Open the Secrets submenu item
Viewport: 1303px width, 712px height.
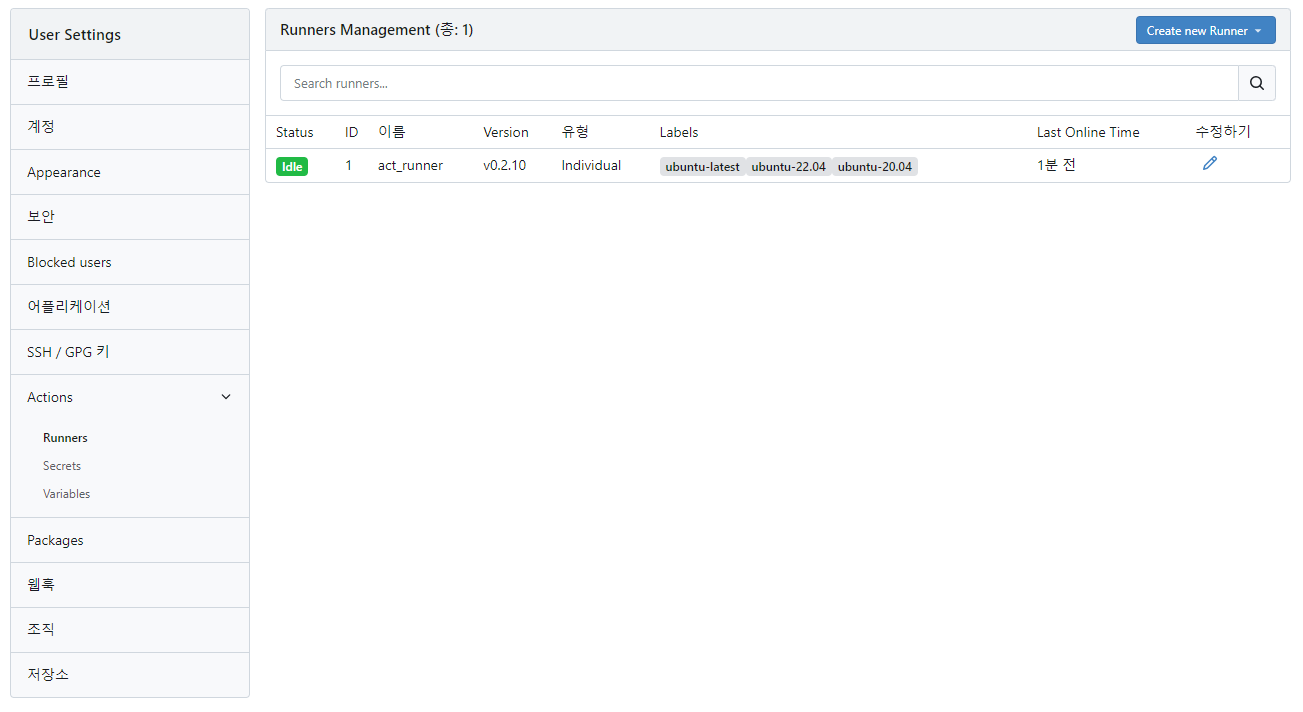pyautogui.click(x=62, y=466)
